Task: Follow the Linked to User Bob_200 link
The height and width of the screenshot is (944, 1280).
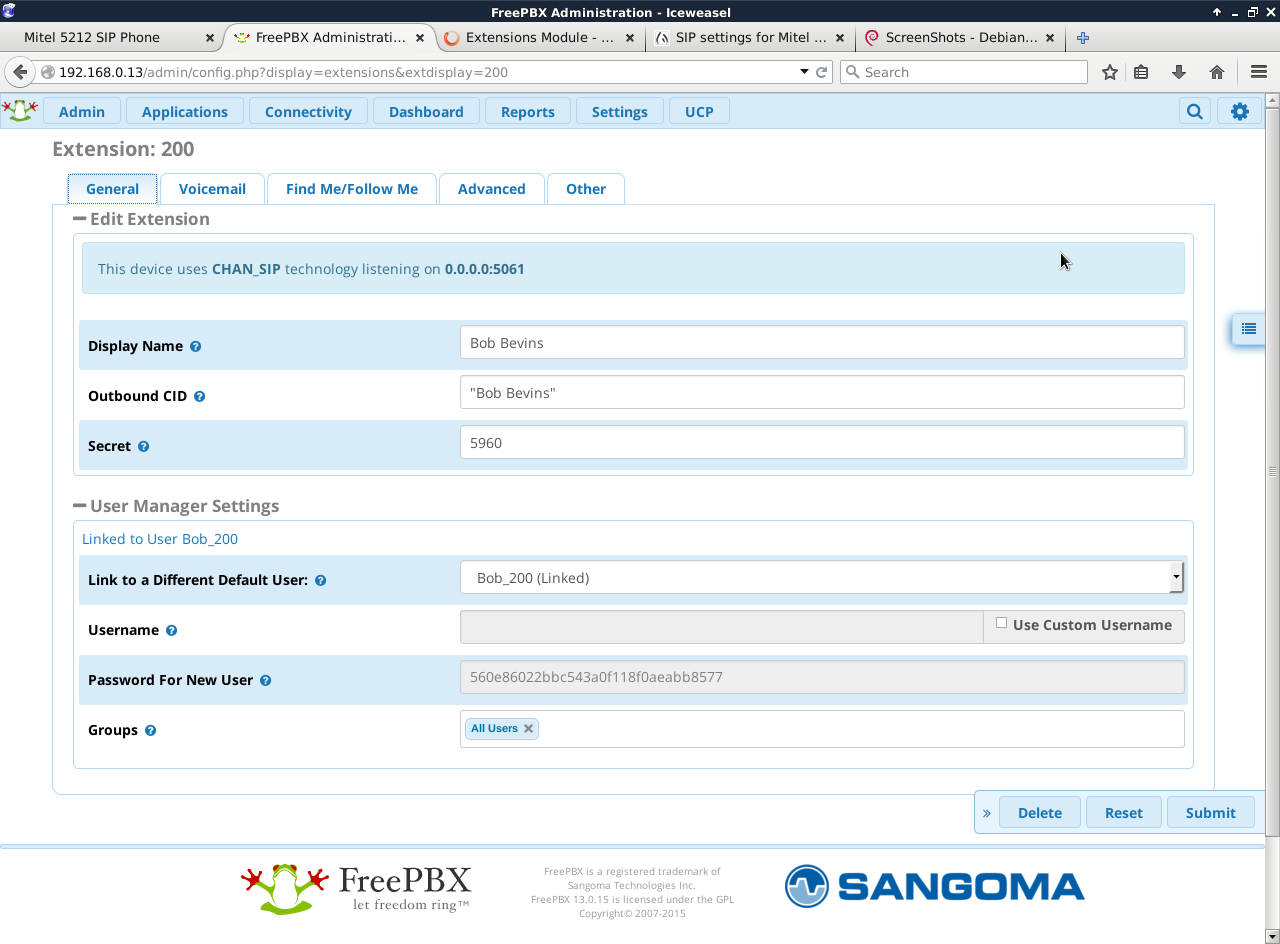Action: (x=160, y=539)
